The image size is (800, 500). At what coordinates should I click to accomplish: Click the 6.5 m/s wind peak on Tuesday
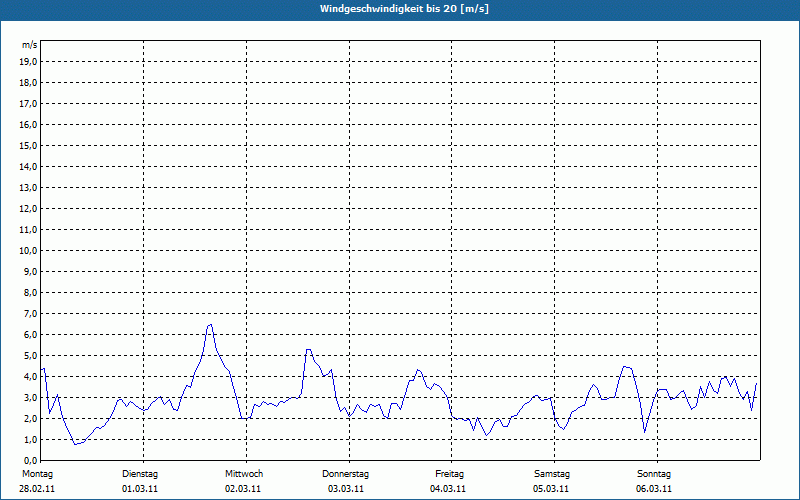[210, 324]
